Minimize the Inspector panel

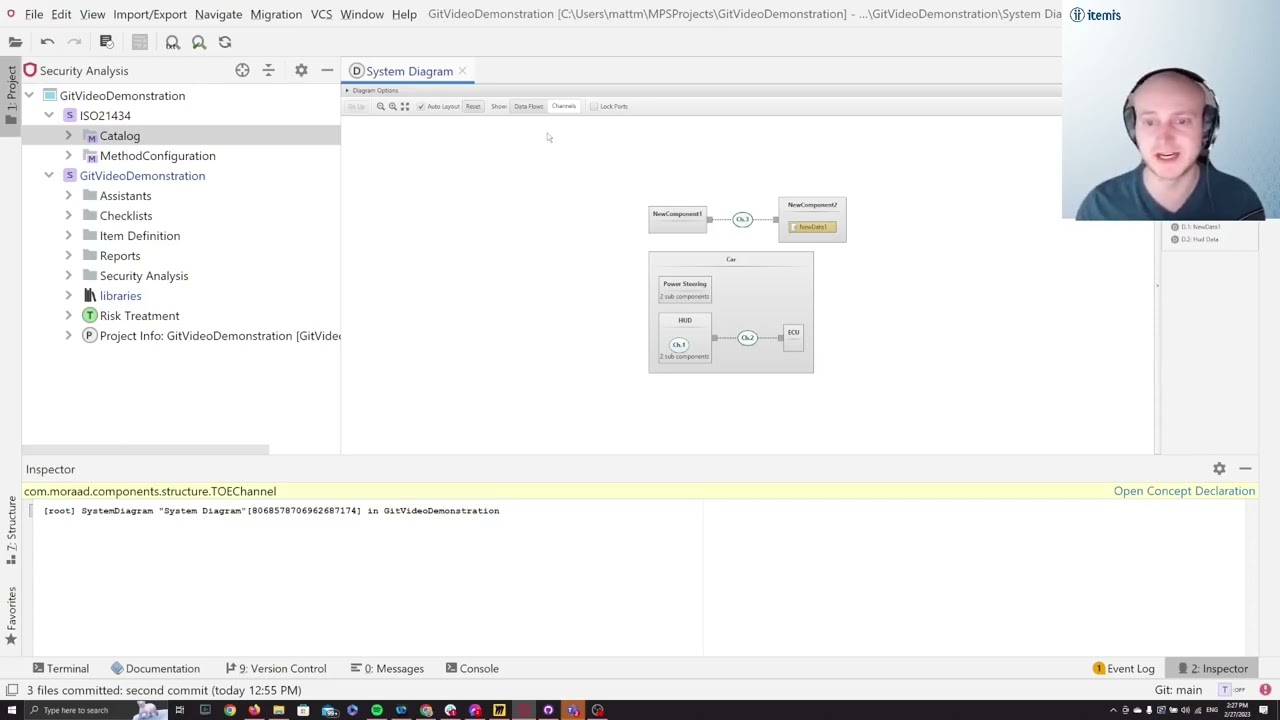pos(1245,468)
